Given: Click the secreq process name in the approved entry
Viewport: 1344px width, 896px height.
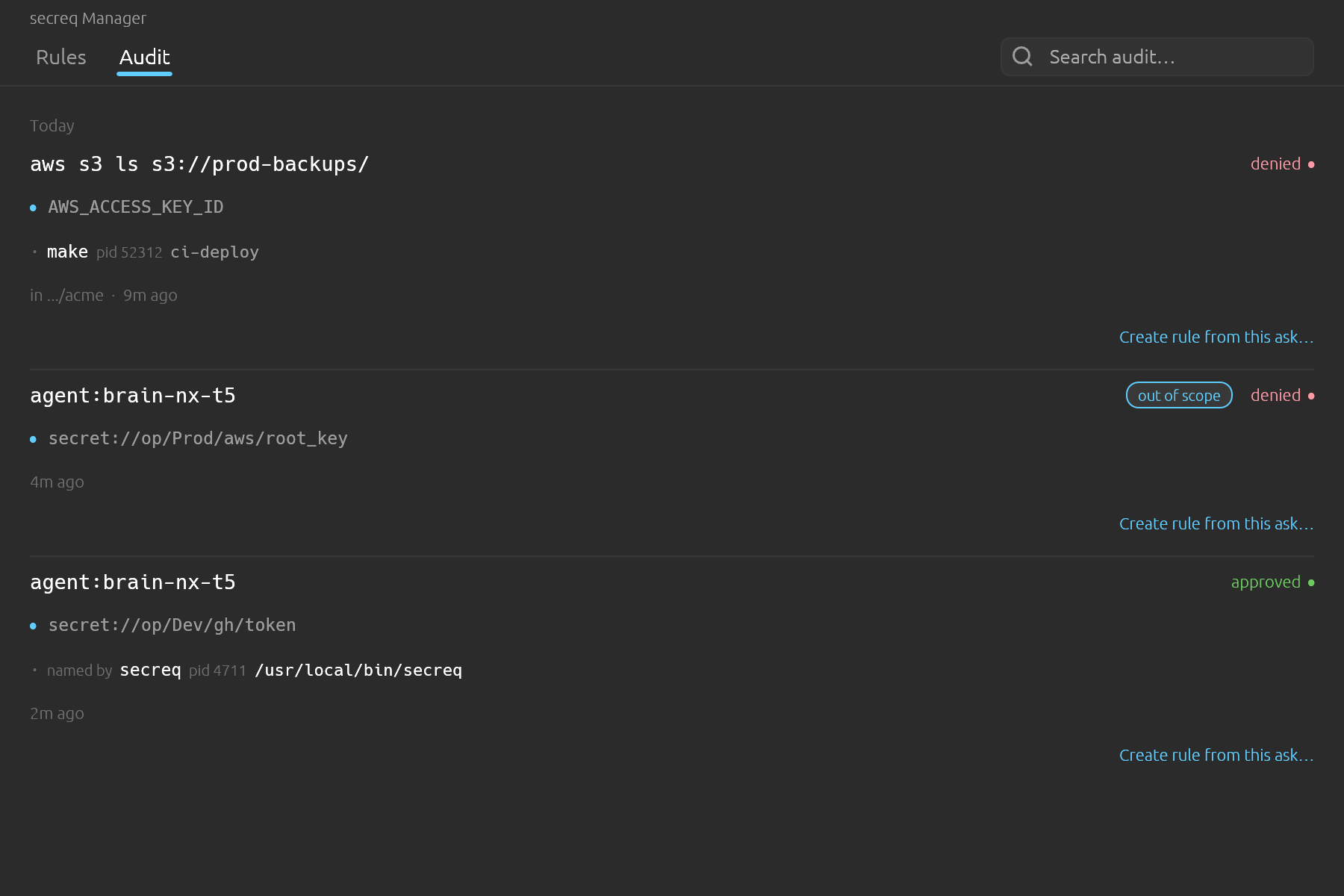Looking at the screenshot, I should [x=151, y=671].
